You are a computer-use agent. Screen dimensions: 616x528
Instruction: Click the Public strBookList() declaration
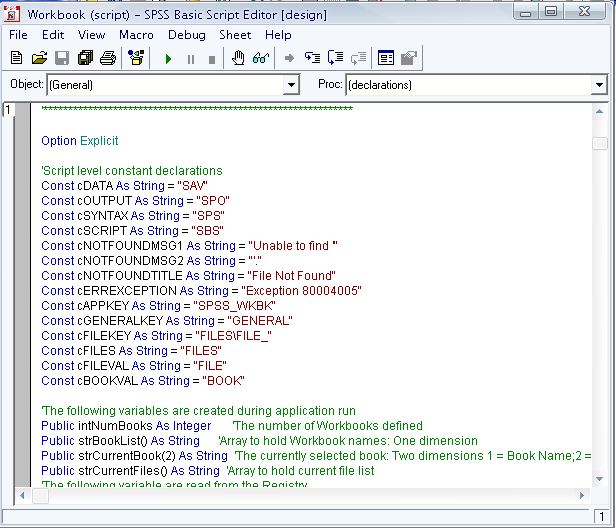point(121,441)
